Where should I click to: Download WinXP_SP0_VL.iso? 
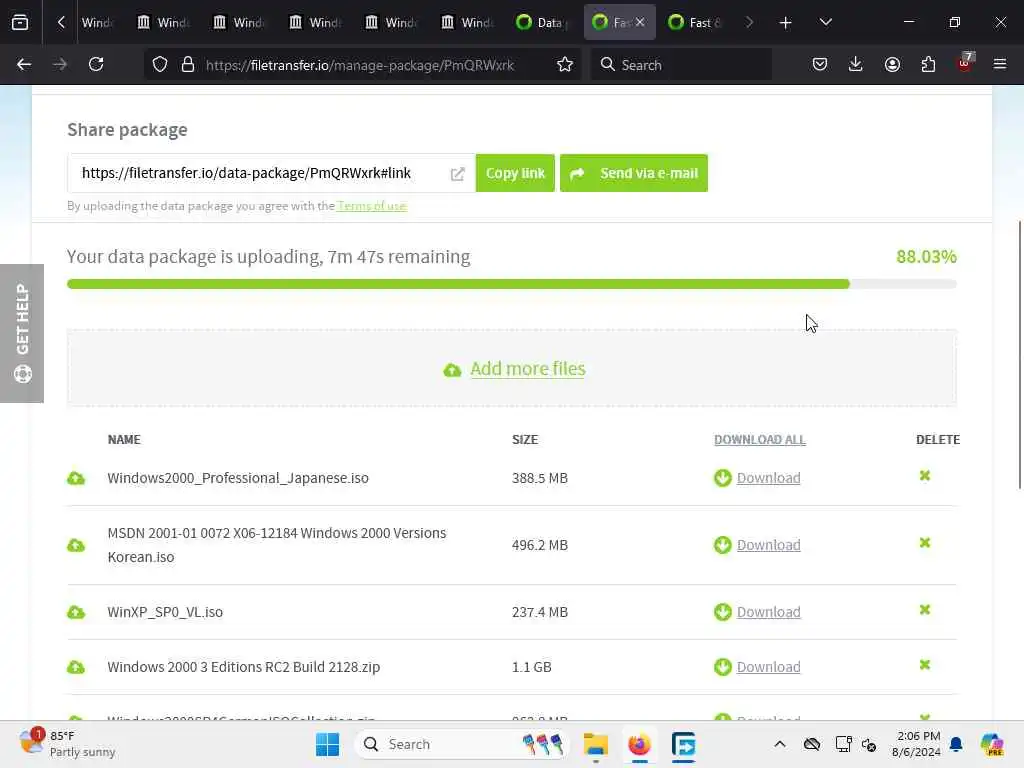768,612
